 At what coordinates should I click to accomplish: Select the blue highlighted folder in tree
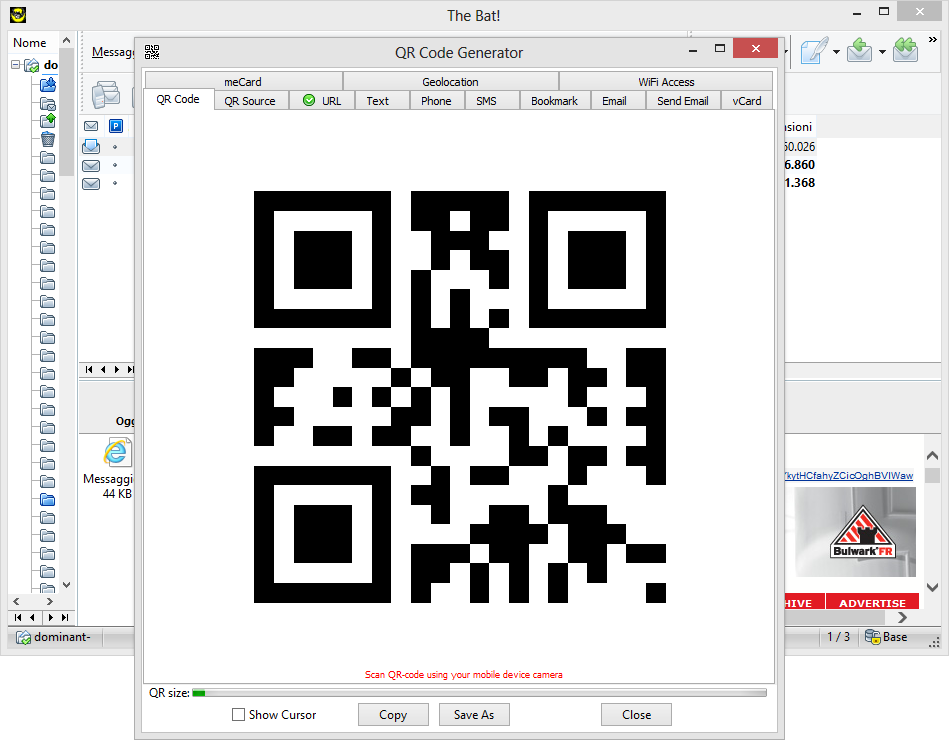pyautogui.click(x=47, y=500)
